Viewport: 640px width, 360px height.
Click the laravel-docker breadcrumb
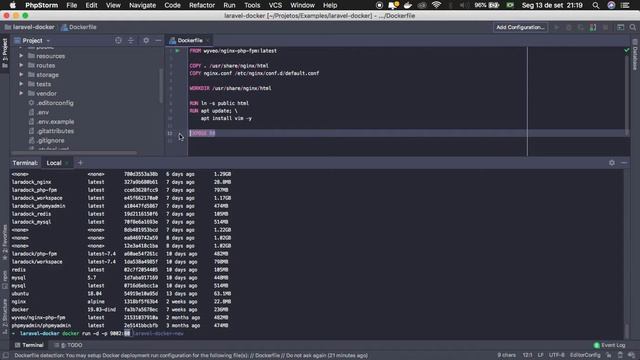29,27
